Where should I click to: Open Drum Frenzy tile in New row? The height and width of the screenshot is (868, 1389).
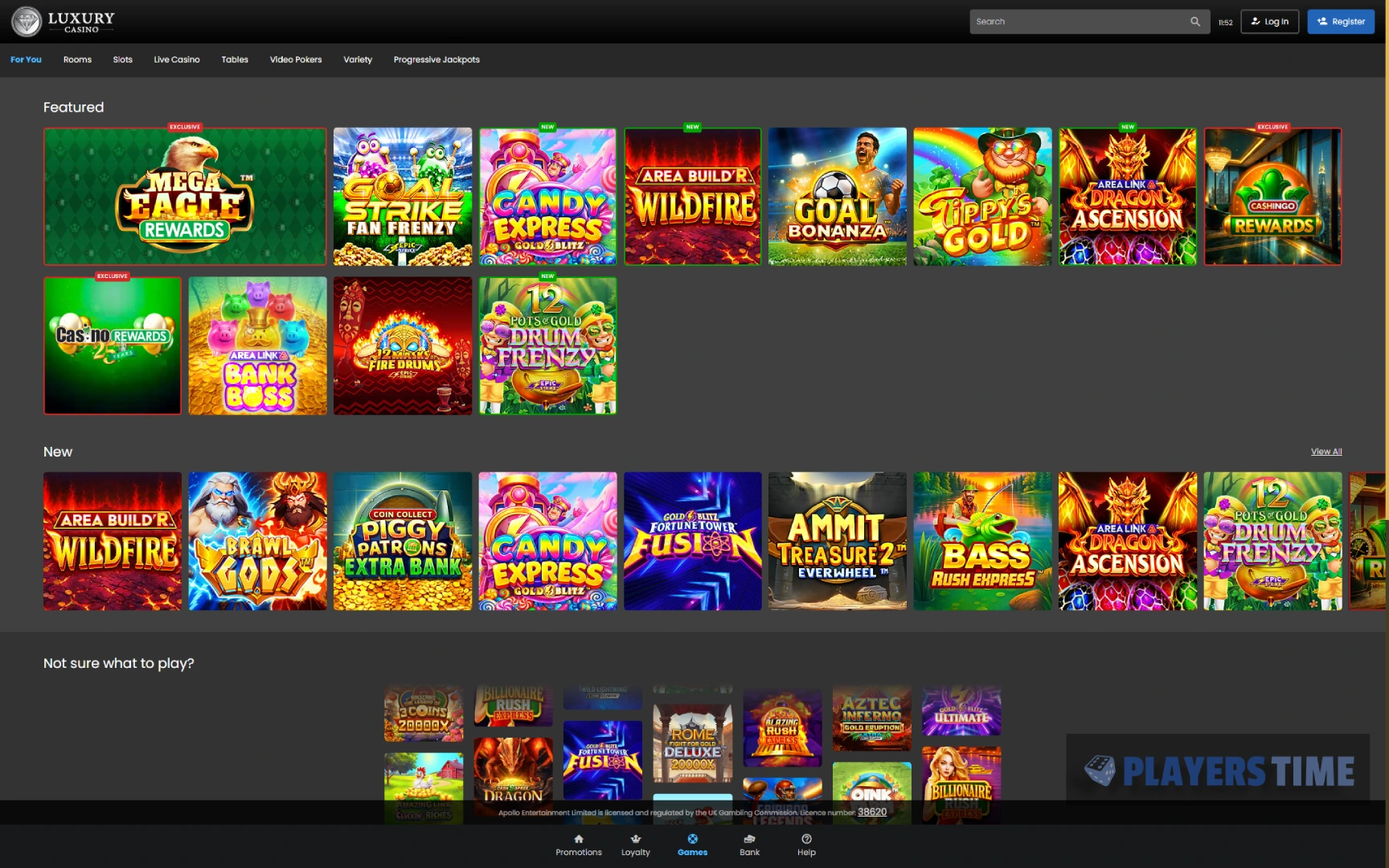pos(1272,541)
